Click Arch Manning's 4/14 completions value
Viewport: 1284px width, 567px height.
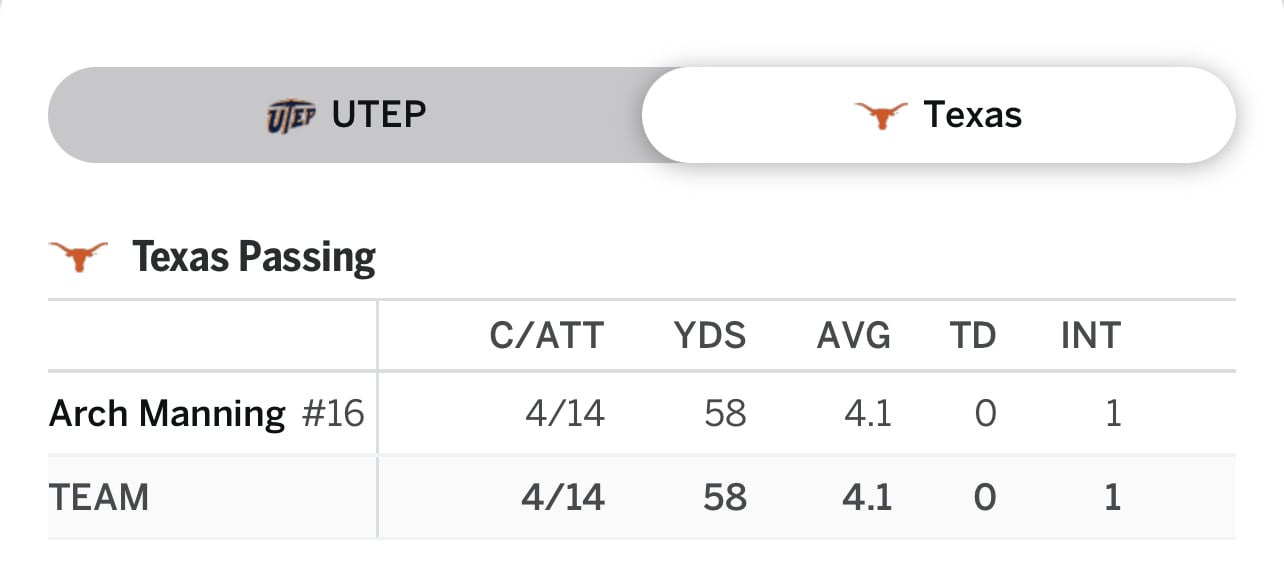tap(565, 413)
